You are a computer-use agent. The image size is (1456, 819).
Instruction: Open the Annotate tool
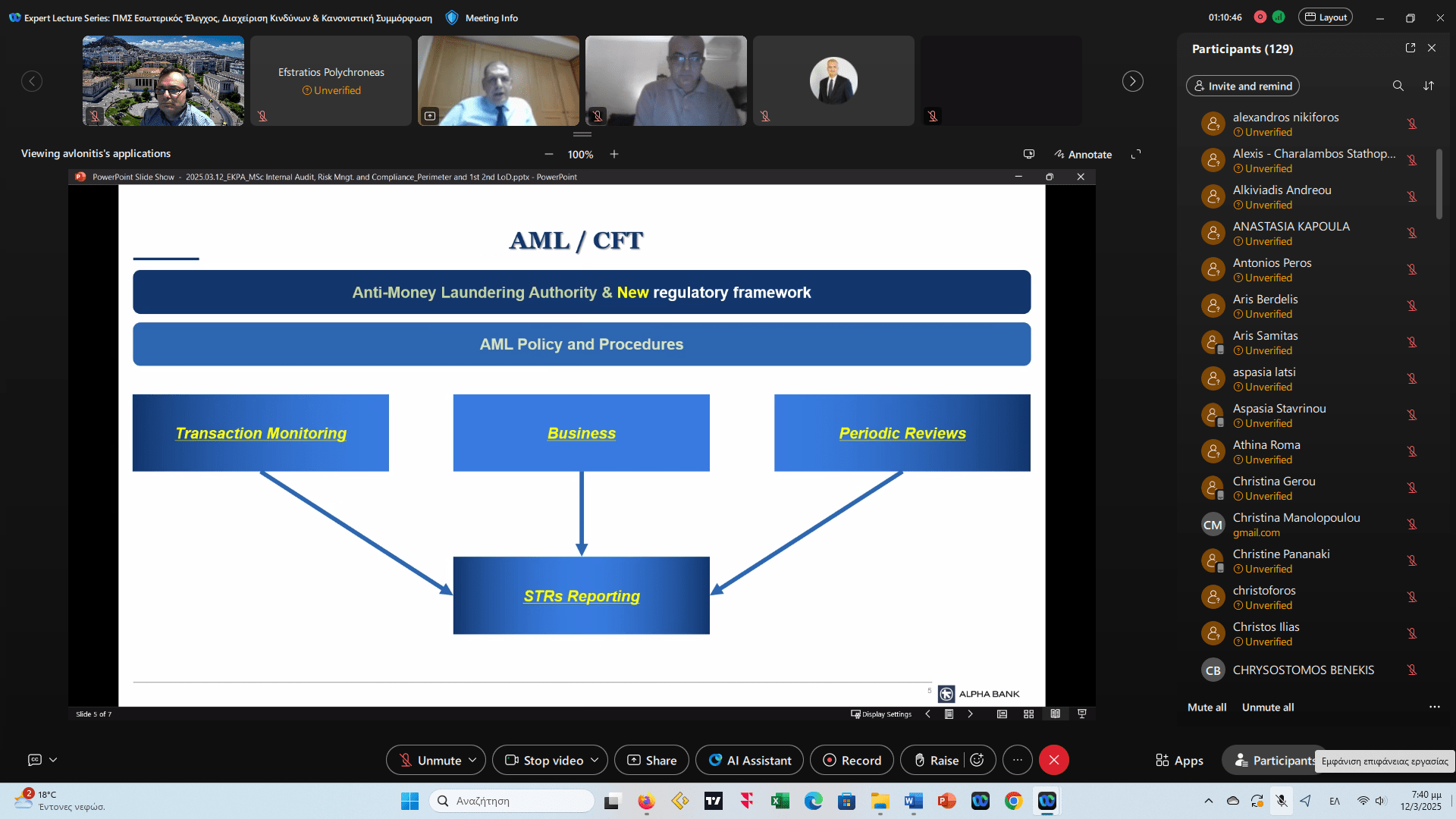click(x=1083, y=154)
